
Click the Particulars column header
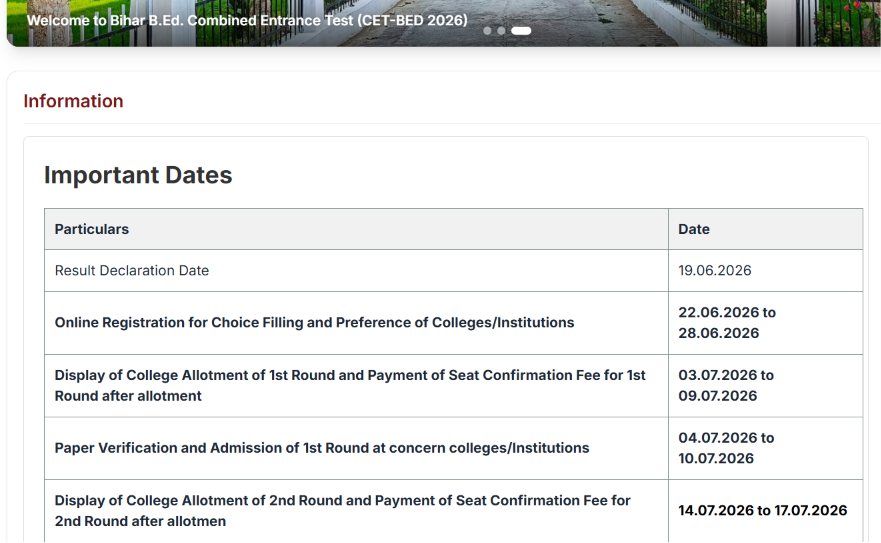(x=92, y=229)
